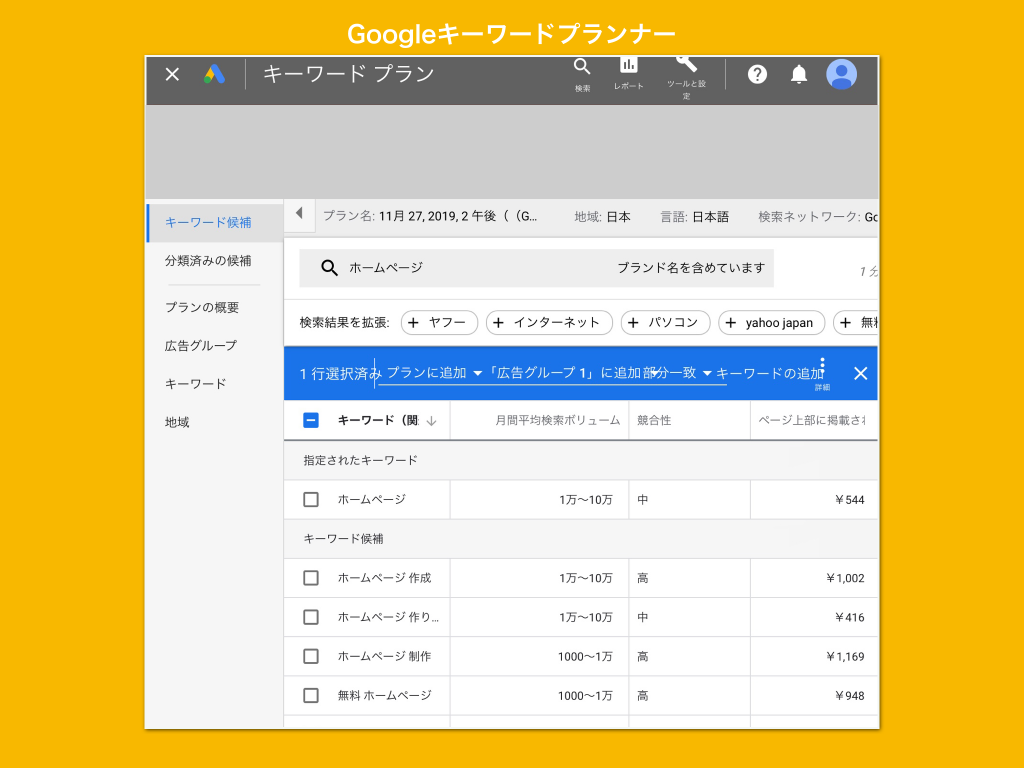Click the ¥948 bid value cell
Image resolution: width=1024 pixels, height=768 pixels.
pos(849,696)
